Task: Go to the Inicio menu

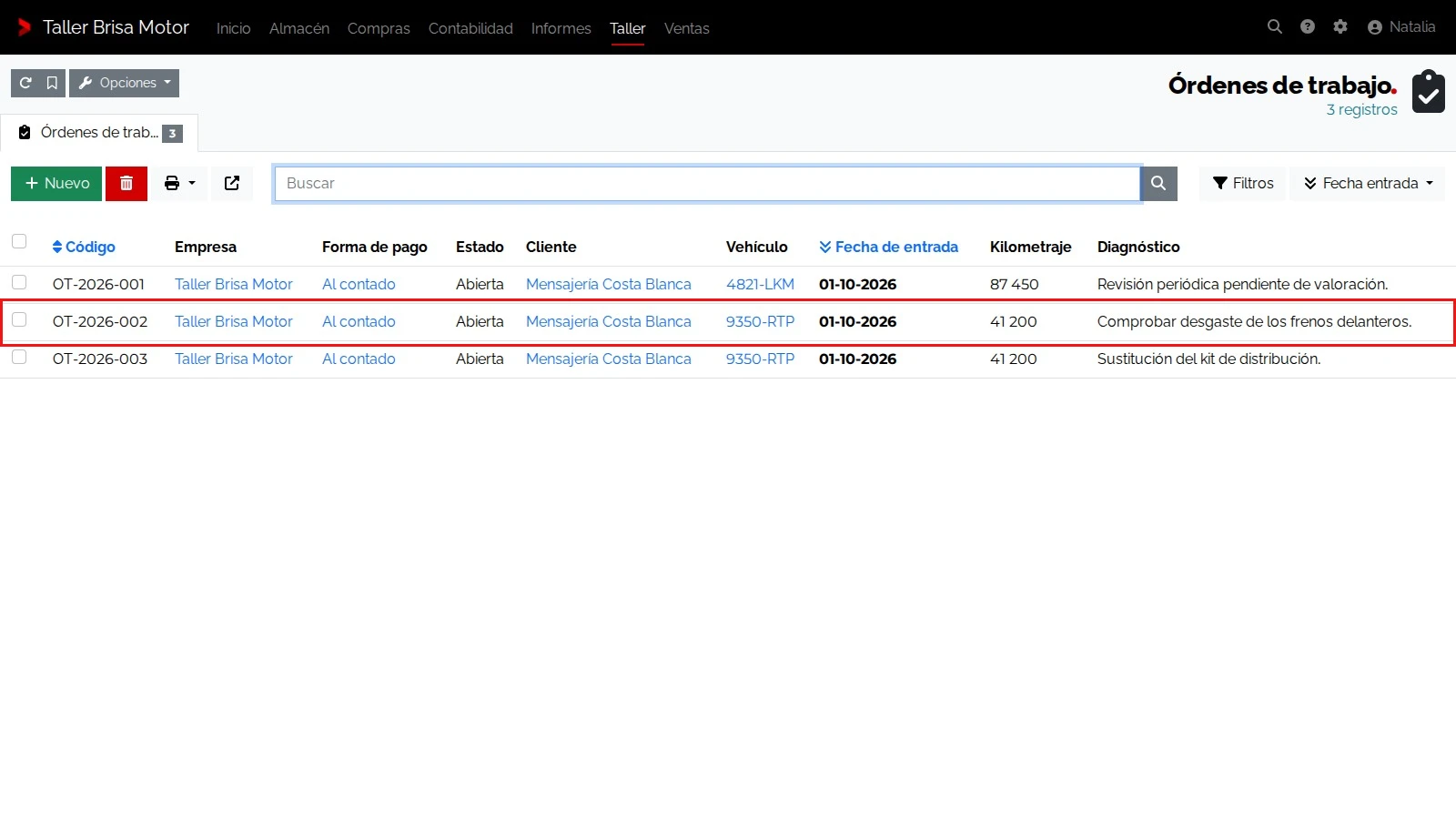Action: [234, 28]
